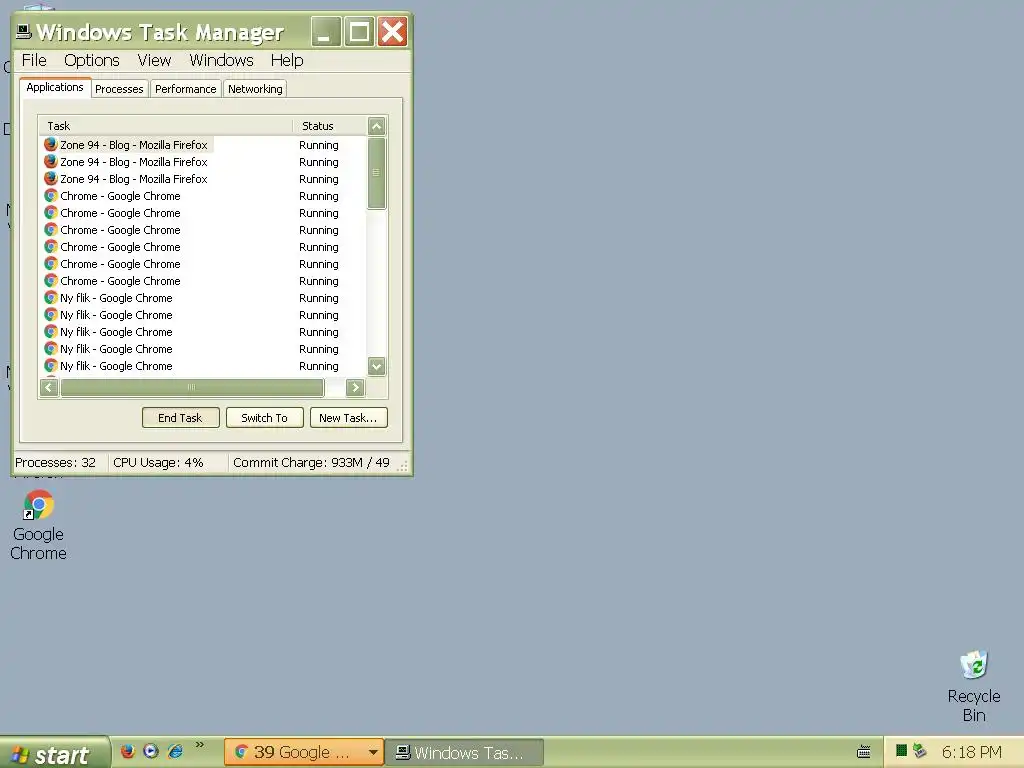Click the Recycle Bin desktop icon
The height and width of the screenshot is (768, 1024).
(x=974, y=666)
